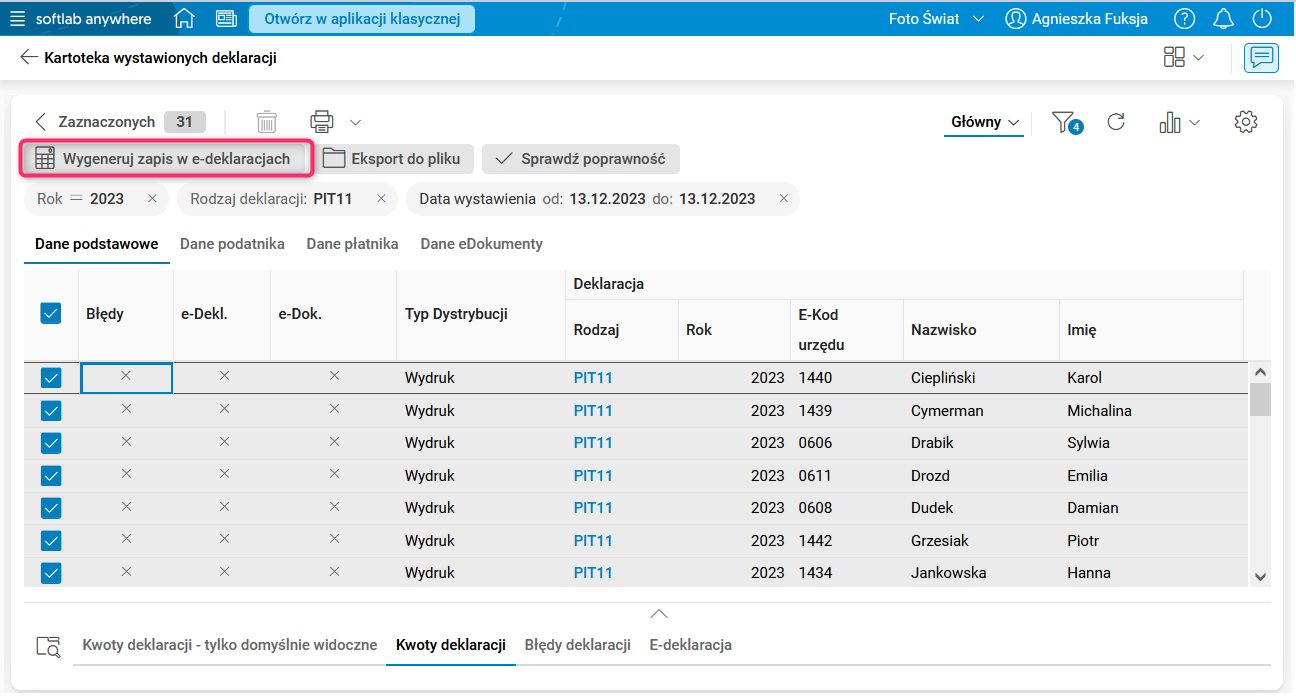Uncheck the Jankowska row checkbox
Viewport: 1296px width, 698px height.
pos(51,573)
